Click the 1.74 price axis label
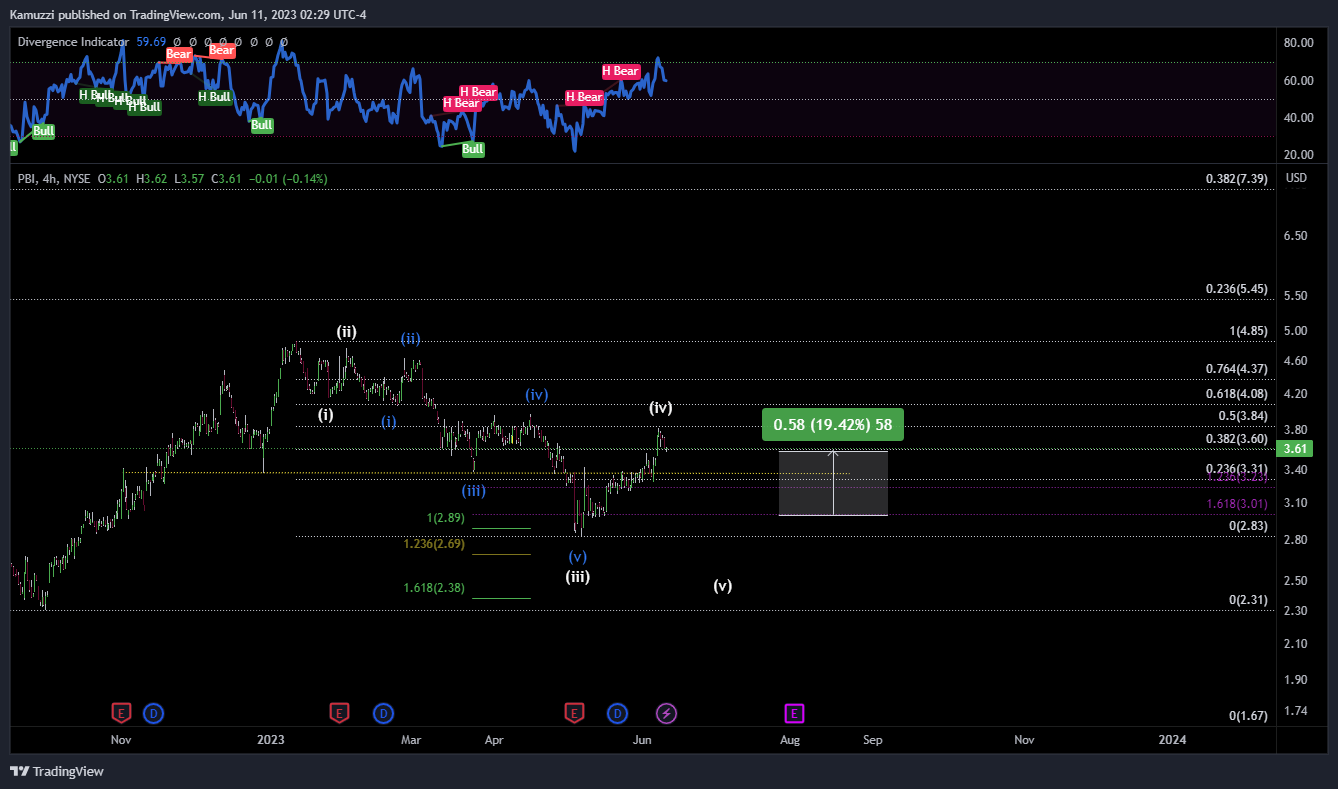 click(x=1295, y=711)
